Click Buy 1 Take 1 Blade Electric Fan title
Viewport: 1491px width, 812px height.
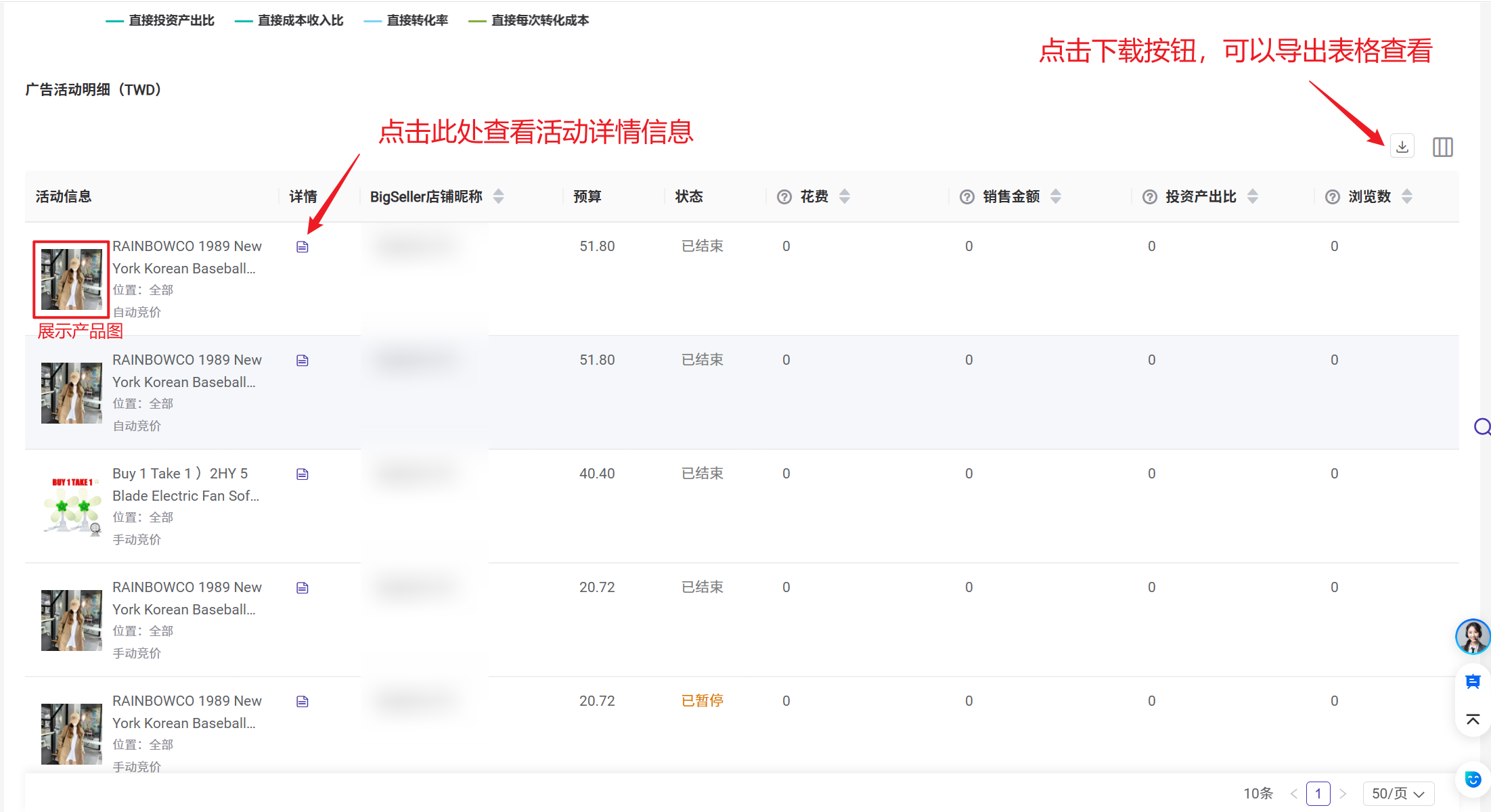coord(186,484)
